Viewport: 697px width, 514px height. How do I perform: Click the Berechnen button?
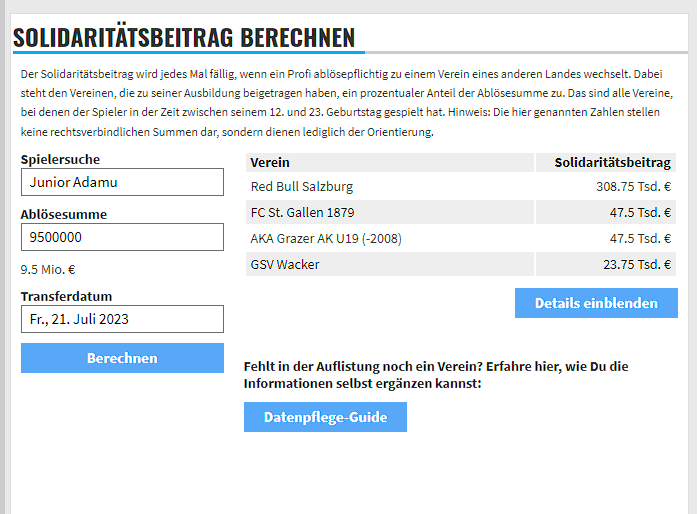coord(122,358)
